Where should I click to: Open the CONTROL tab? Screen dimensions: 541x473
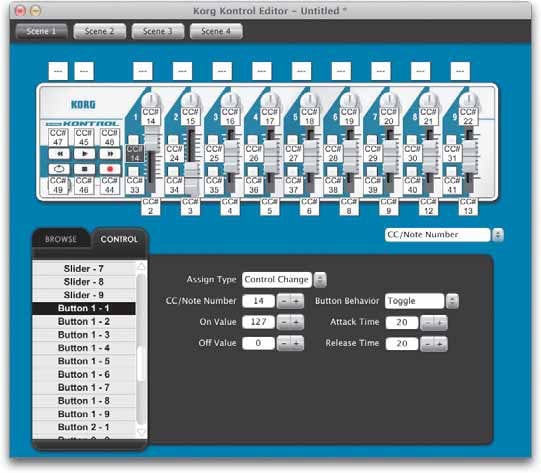119,239
